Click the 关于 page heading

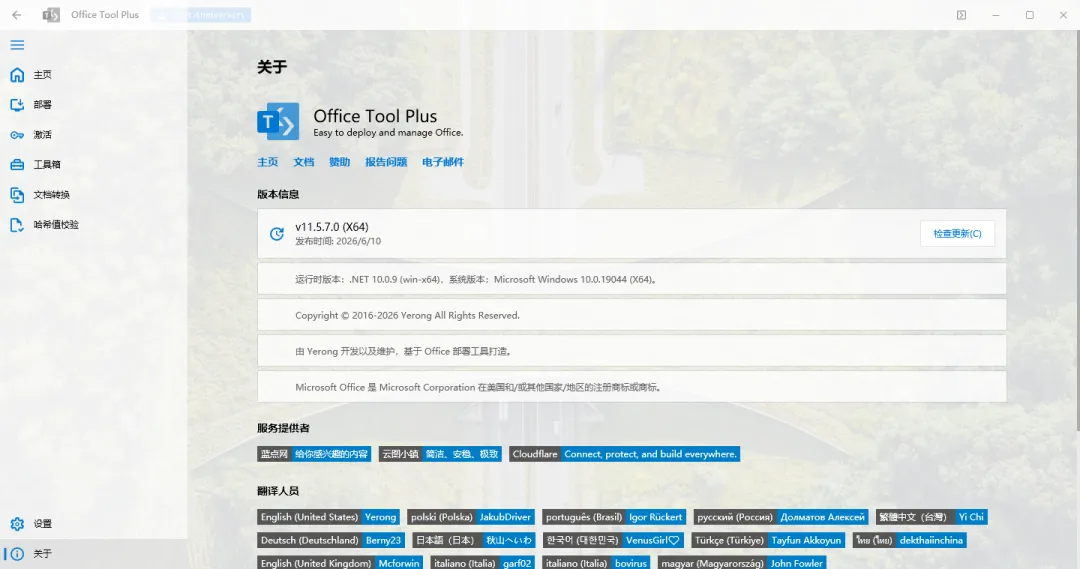coord(272,67)
